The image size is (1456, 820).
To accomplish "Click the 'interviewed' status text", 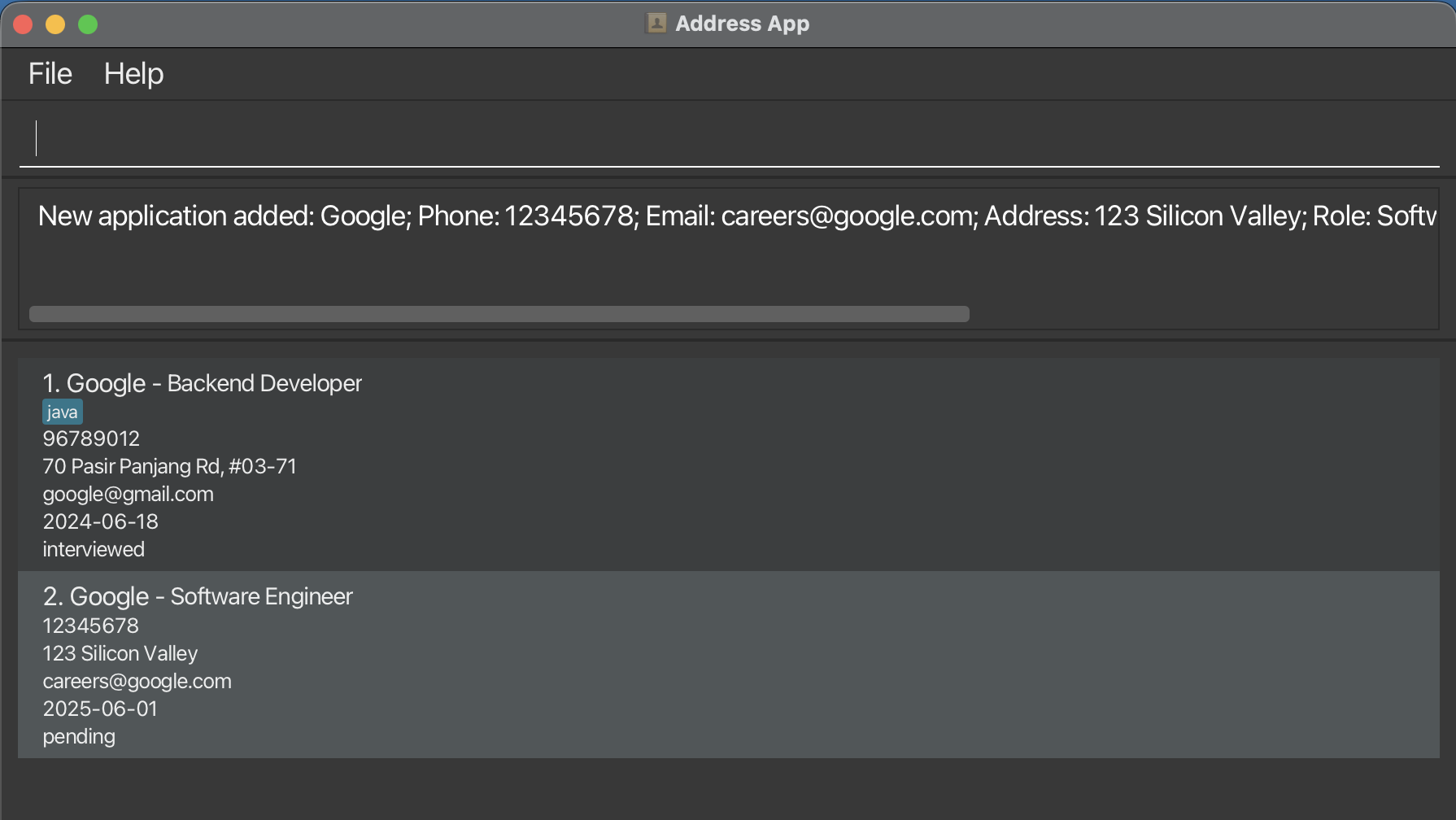I will click(94, 550).
